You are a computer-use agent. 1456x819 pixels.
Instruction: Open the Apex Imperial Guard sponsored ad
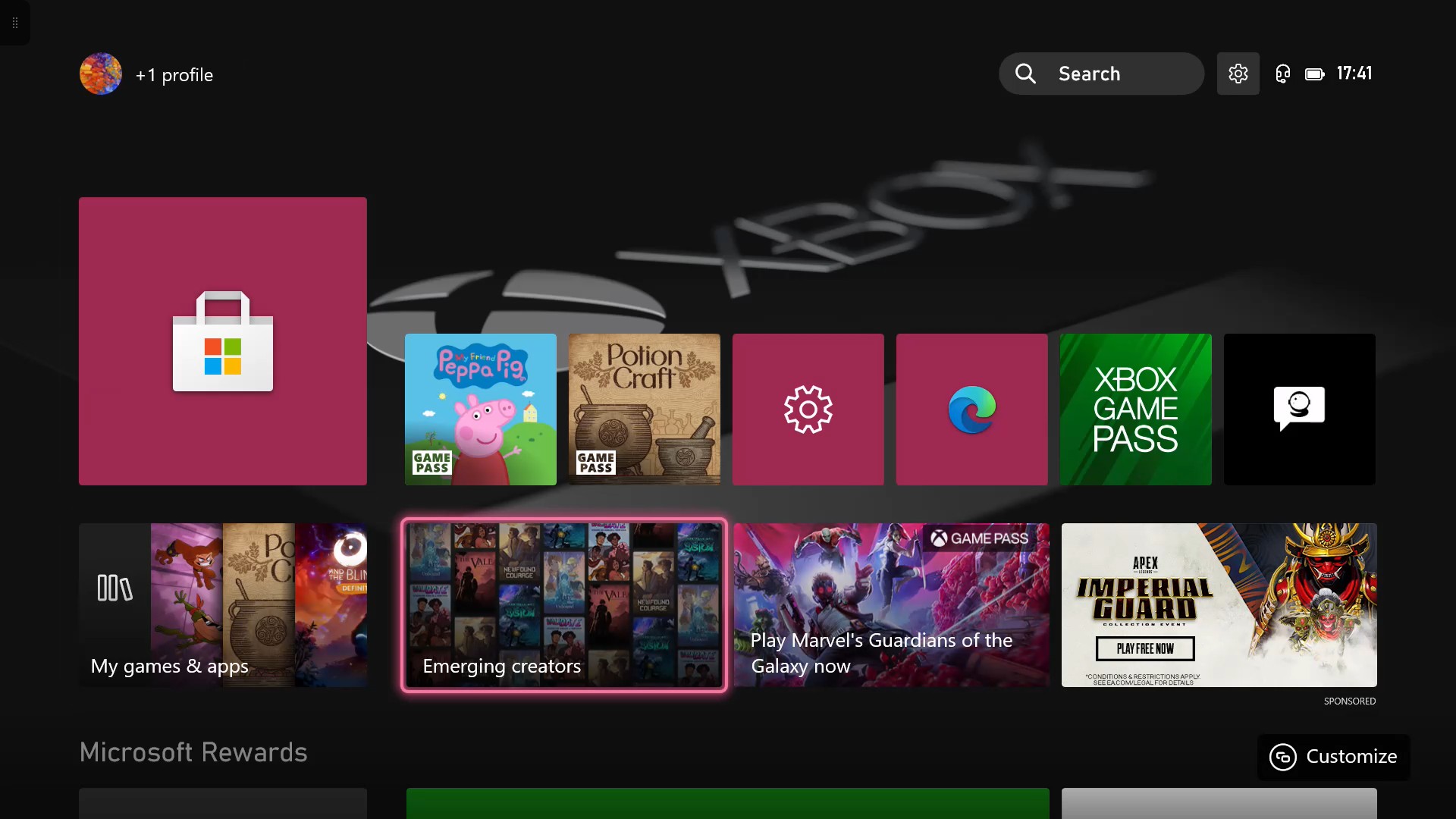coord(1219,605)
